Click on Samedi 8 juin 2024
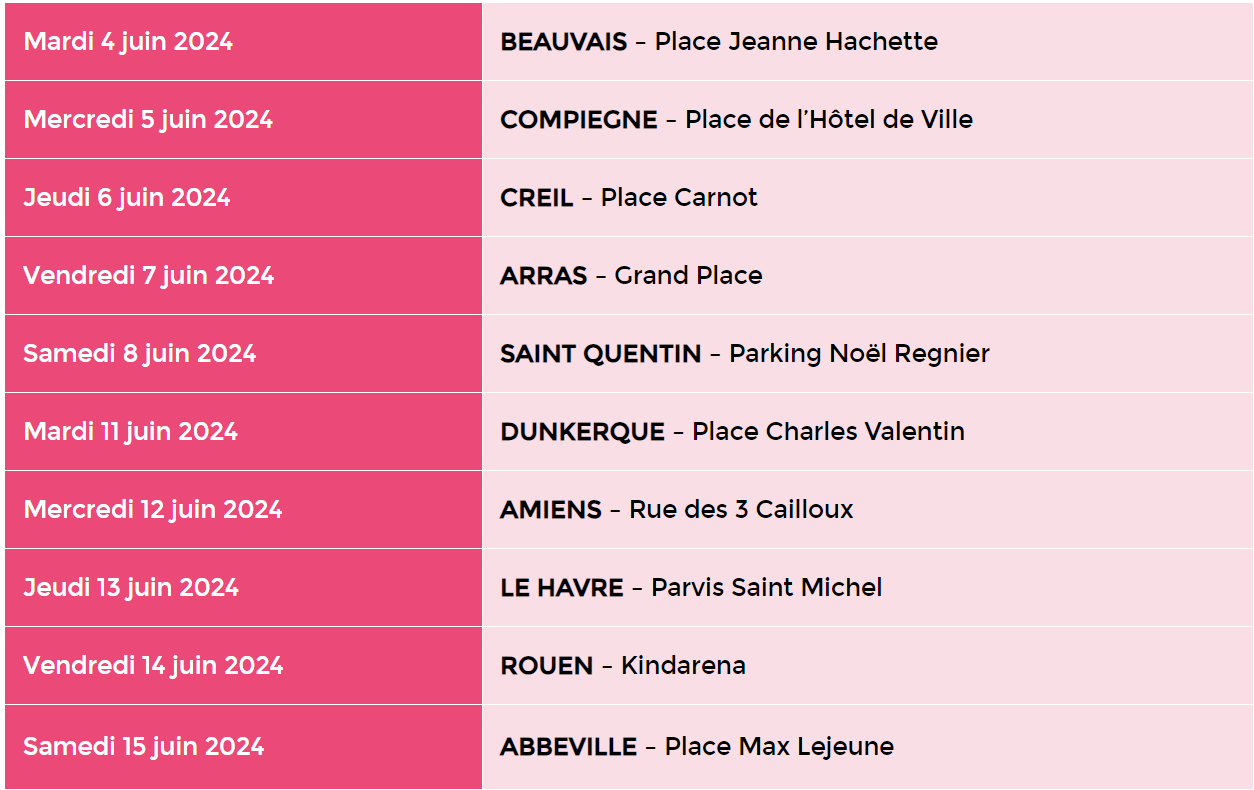 (140, 354)
